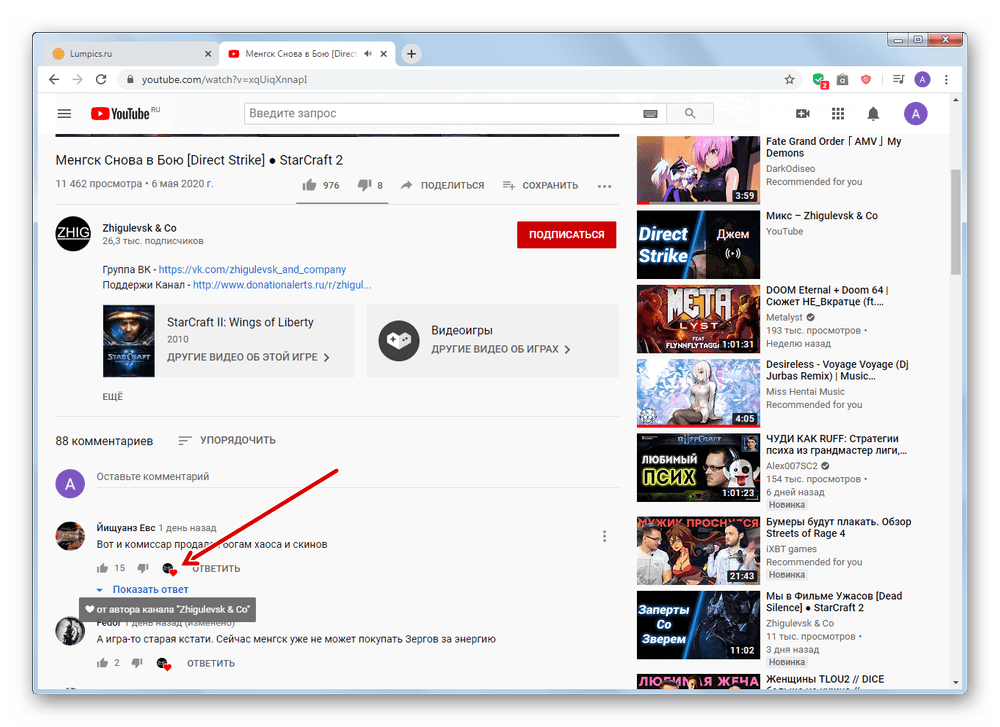The height and width of the screenshot is (727, 1000).
Task: Bookmark this page with the star
Action: (790, 79)
